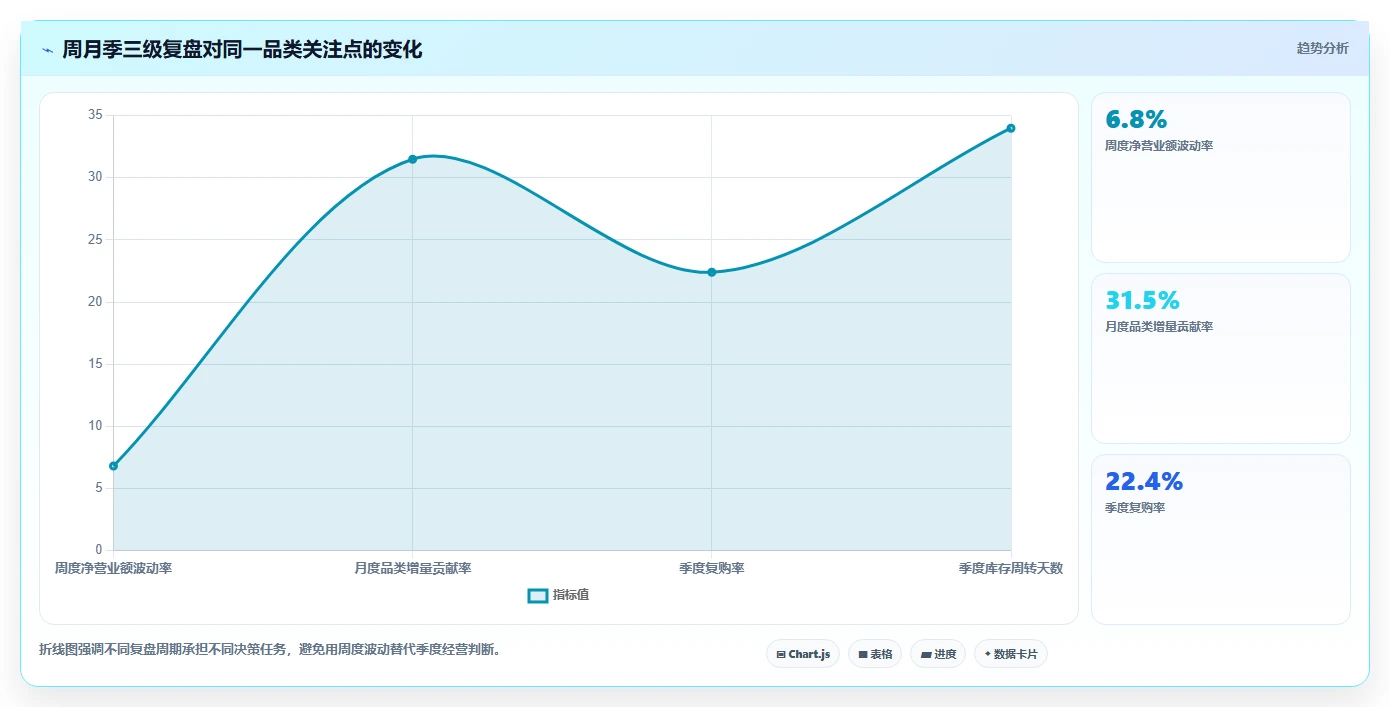
Task: Click the y-axis value 35
Action: click(x=96, y=115)
